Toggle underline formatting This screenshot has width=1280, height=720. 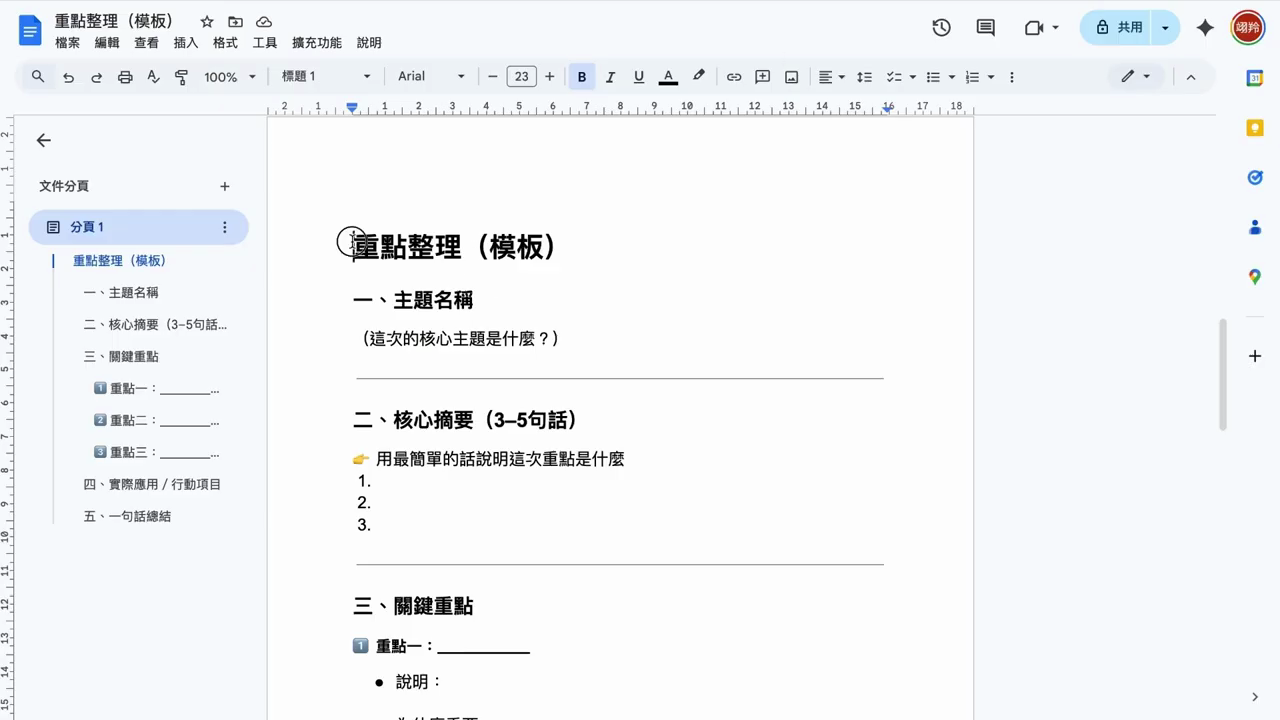(x=638, y=77)
